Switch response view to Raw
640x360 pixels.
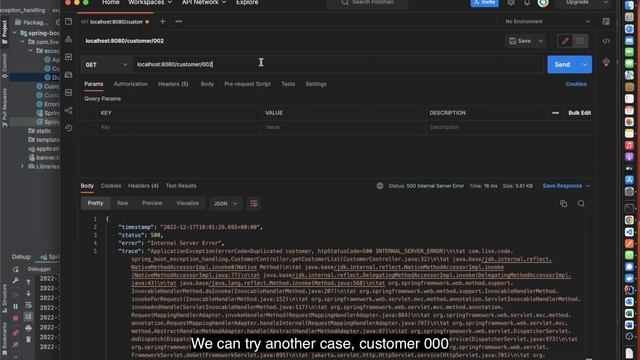122,203
